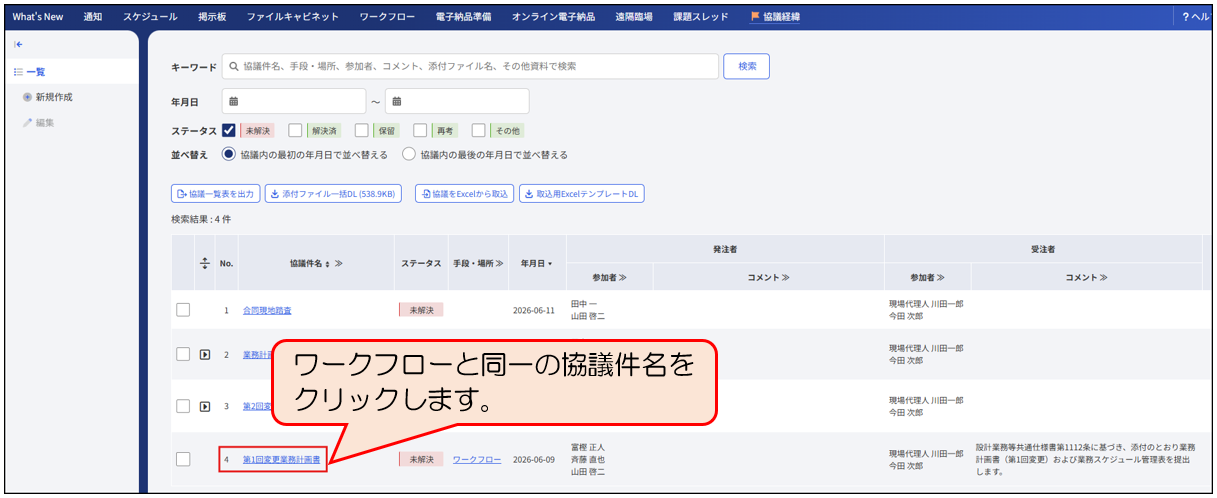Check the row 1 合同現地踏査 checkbox

(183, 310)
